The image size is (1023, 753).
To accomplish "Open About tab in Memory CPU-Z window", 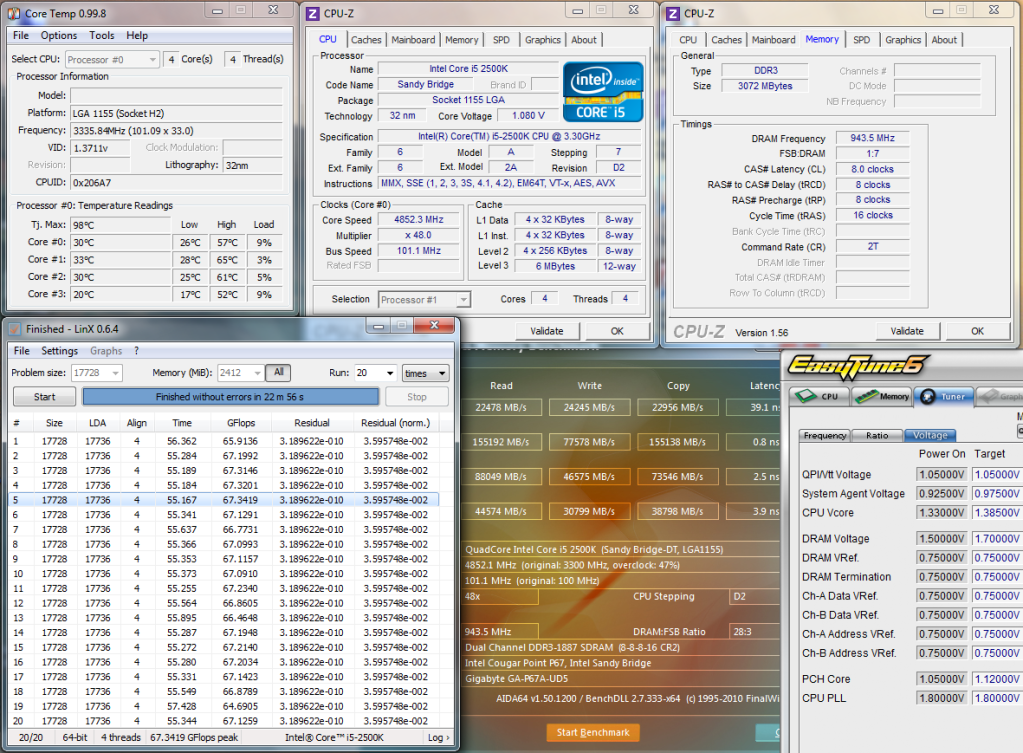I will [x=944, y=40].
